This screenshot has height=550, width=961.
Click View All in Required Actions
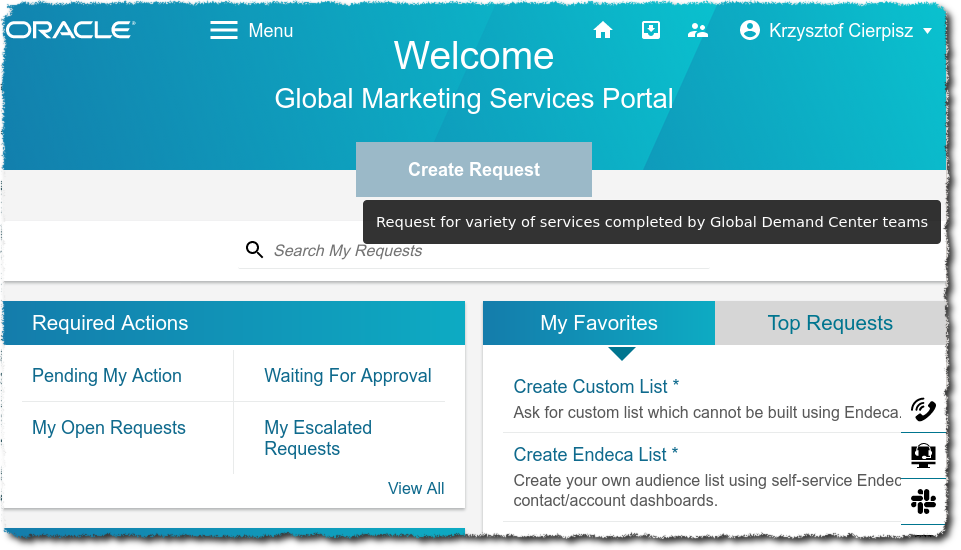[x=416, y=488]
